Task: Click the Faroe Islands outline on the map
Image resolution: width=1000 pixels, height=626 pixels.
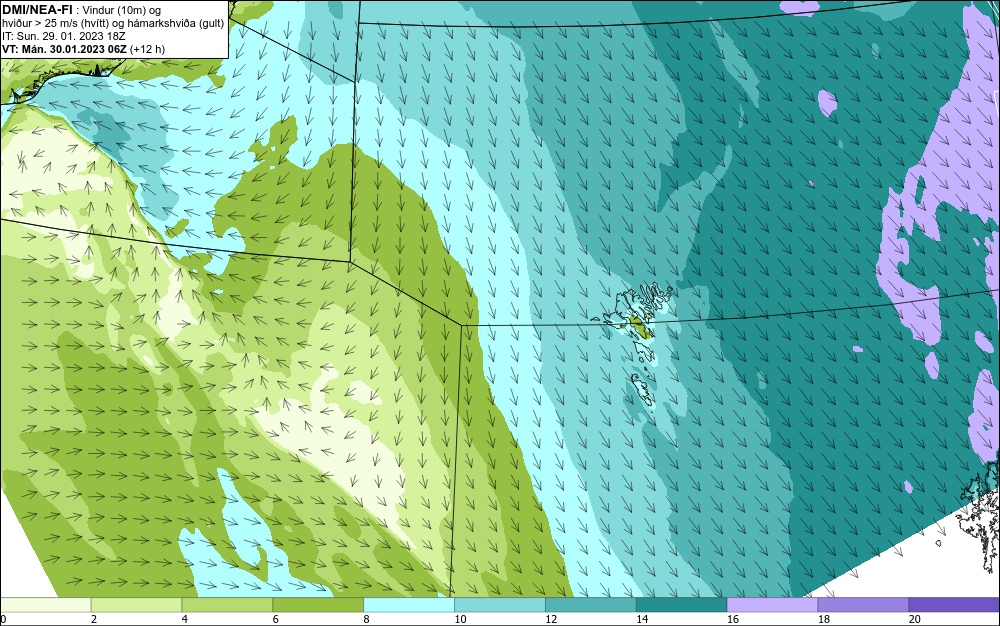Action: [x=633, y=344]
